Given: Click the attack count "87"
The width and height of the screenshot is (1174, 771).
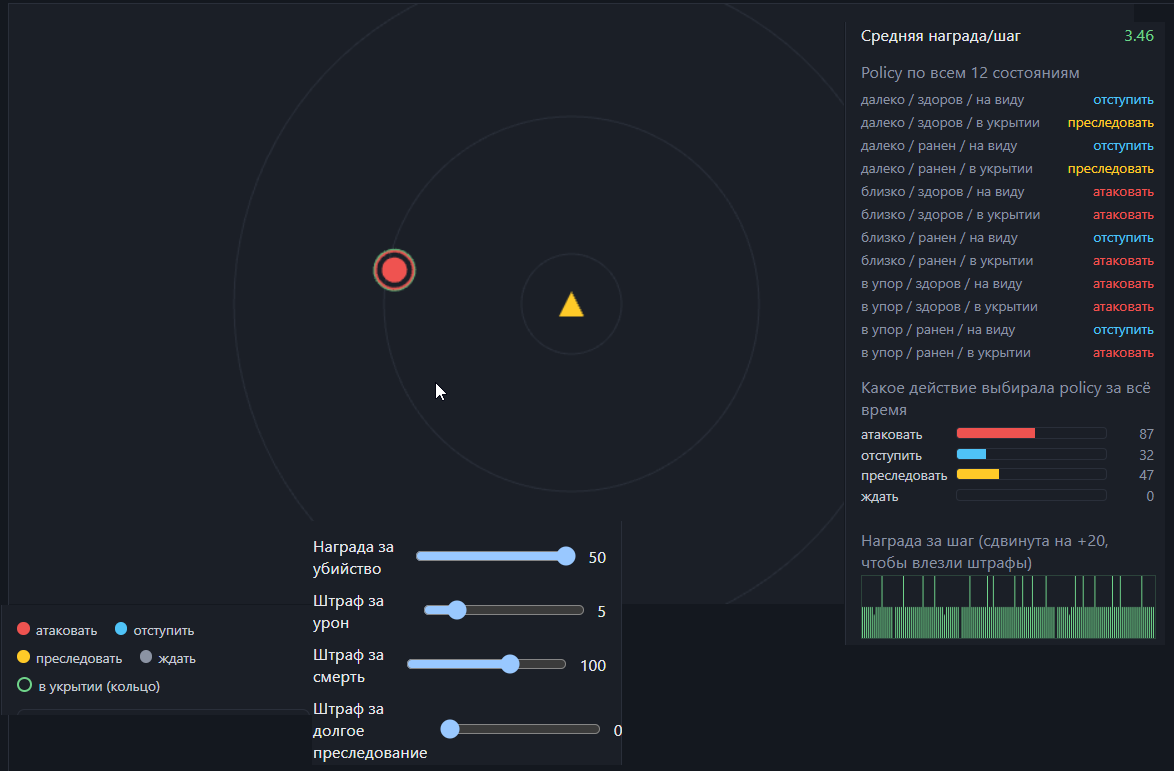Looking at the screenshot, I should [x=1146, y=434].
